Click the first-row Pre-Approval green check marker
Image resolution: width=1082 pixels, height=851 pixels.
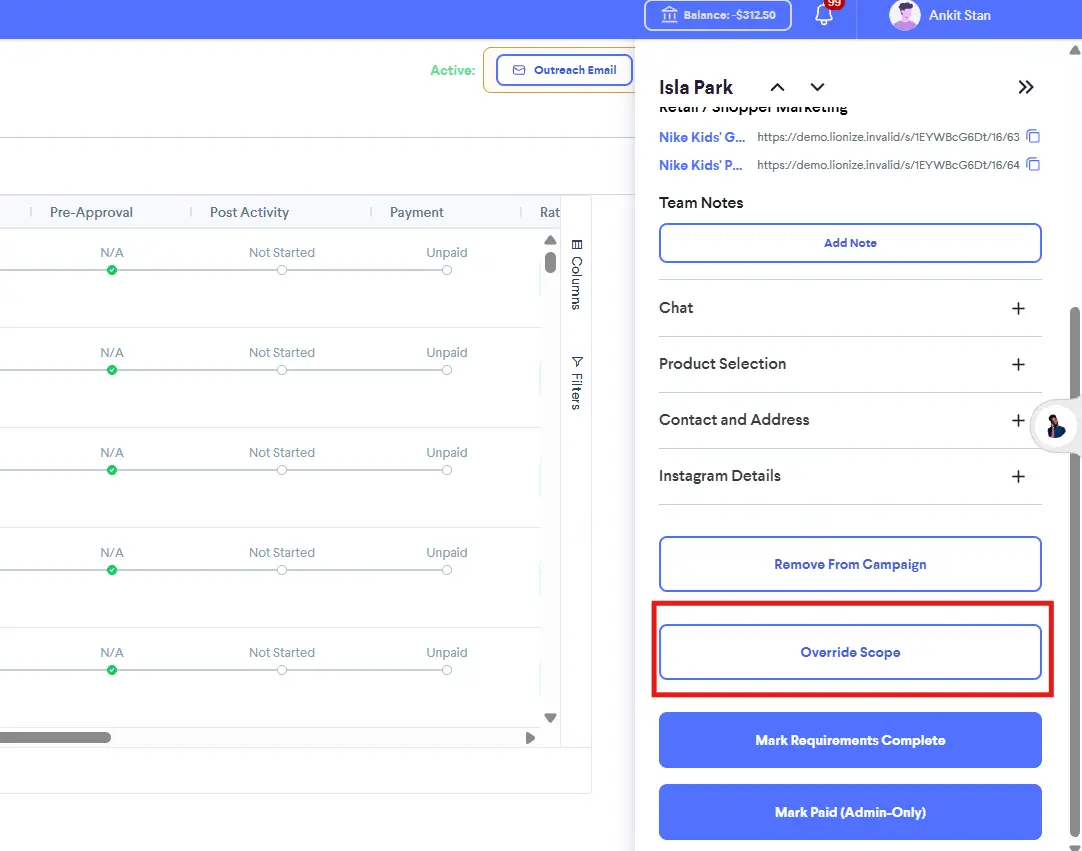(x=112, y=270)
